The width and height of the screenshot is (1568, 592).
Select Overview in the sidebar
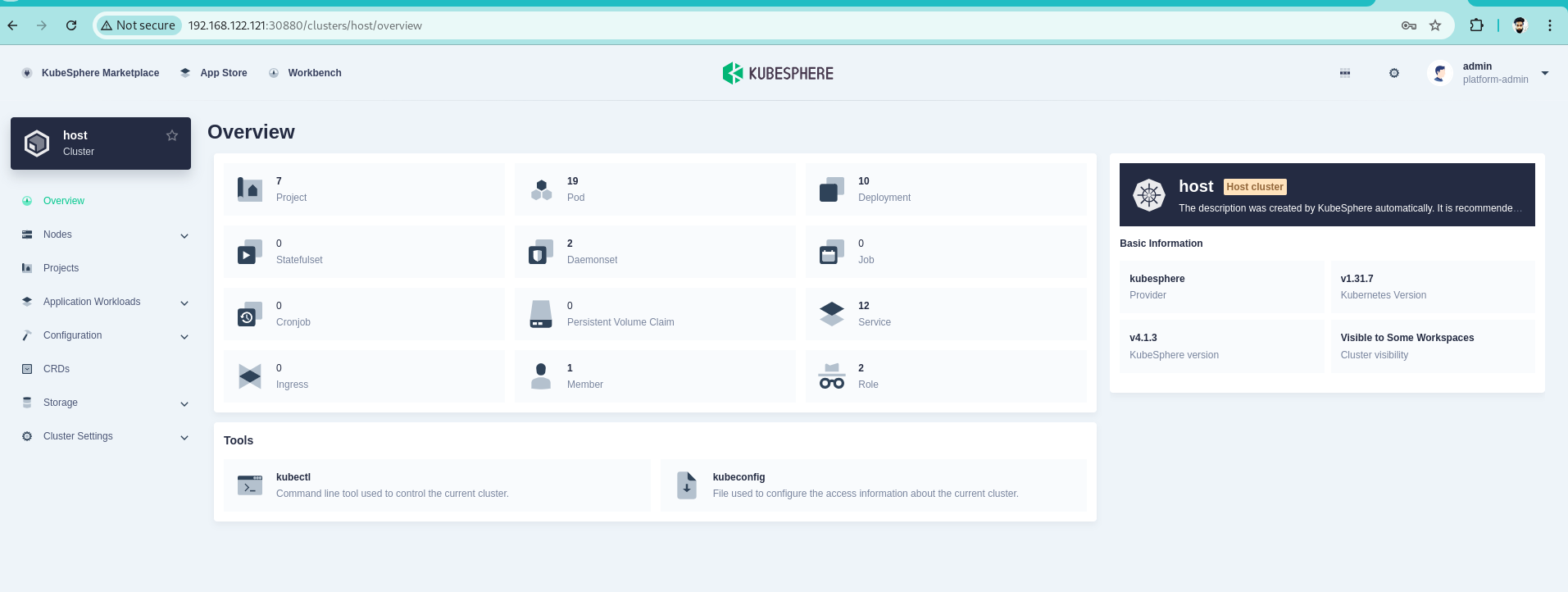(x=64, y=201)
